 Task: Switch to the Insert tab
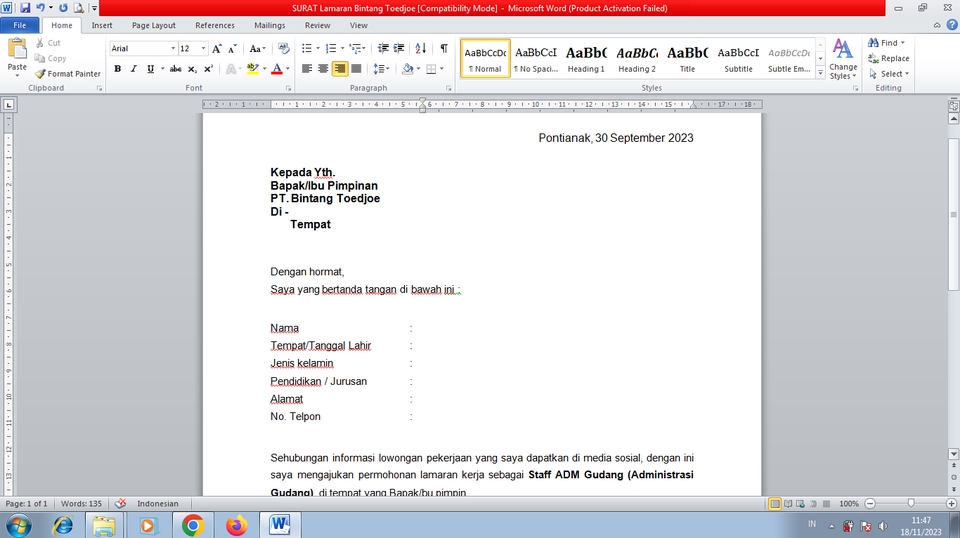[102, 25]
